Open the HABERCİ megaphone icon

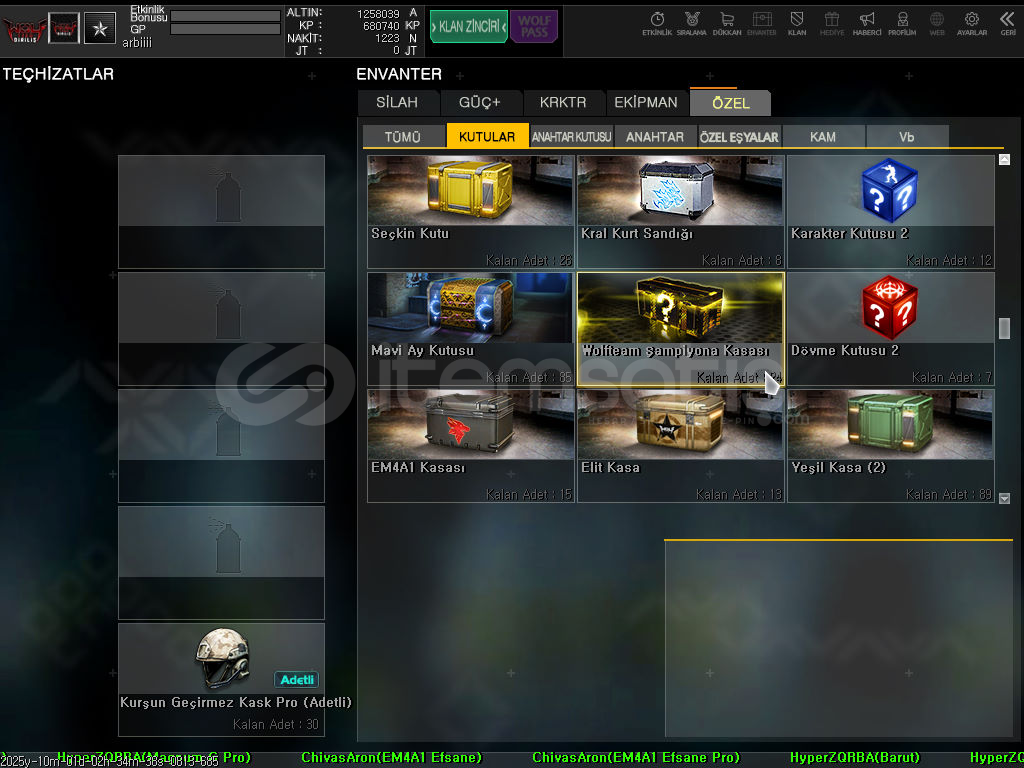[867, 24]
